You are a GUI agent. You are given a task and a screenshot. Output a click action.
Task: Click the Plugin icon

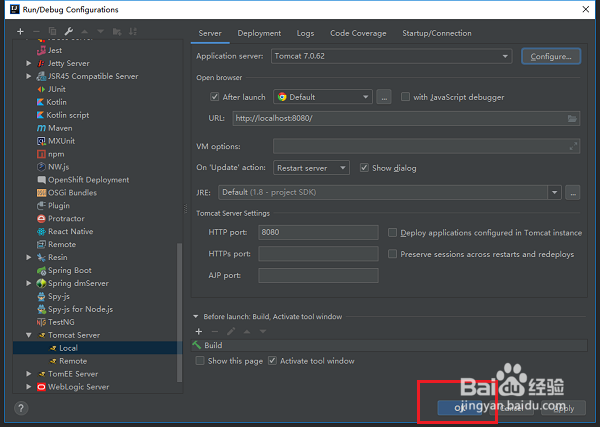(41, 206)
